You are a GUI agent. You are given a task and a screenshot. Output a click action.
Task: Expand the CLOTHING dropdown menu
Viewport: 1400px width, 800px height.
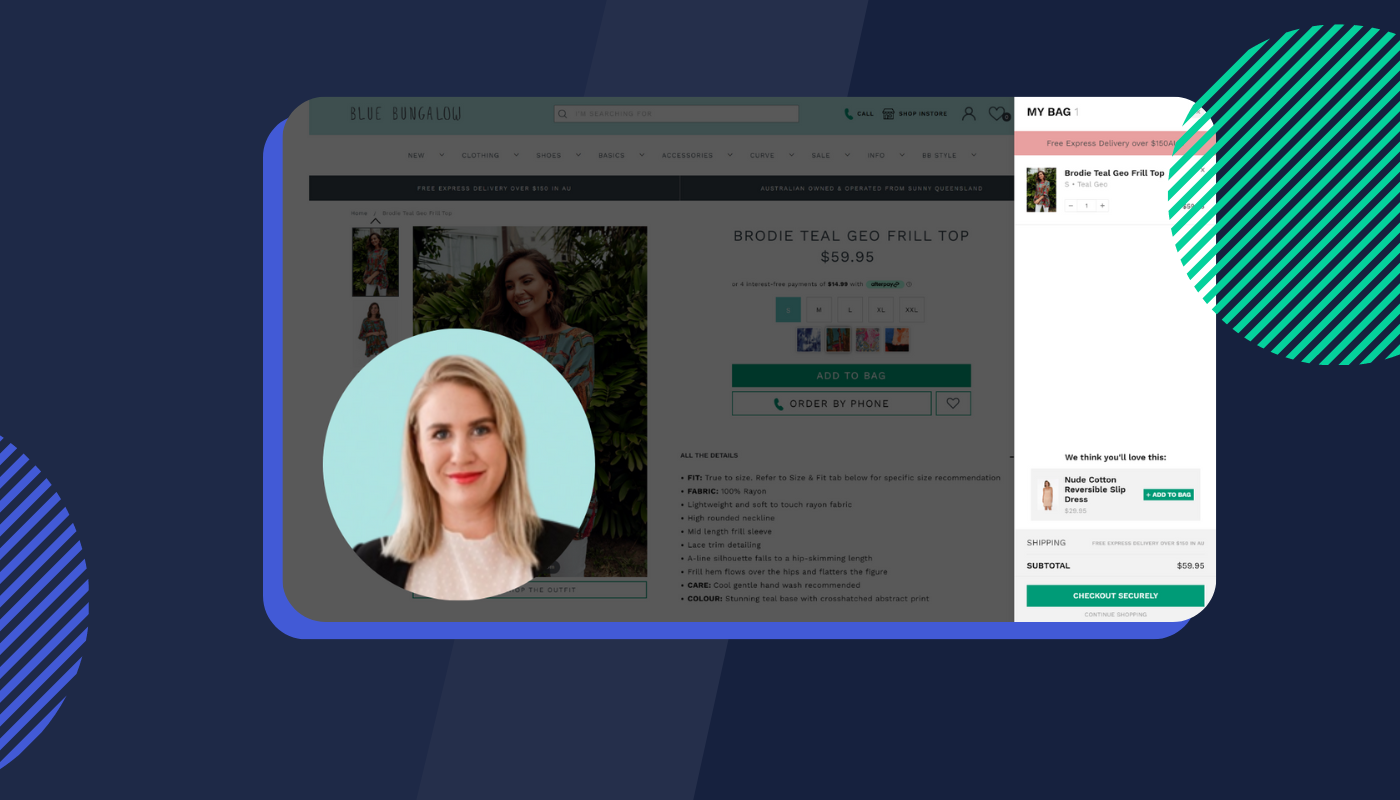(481, 155)
